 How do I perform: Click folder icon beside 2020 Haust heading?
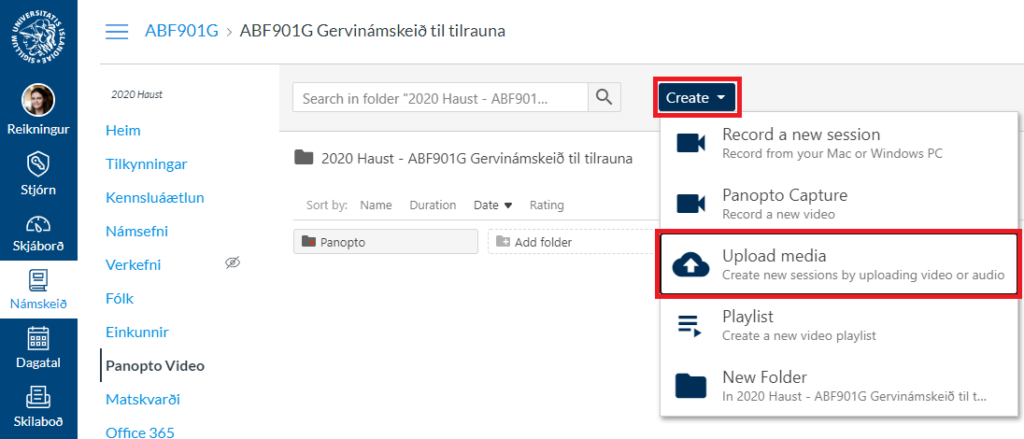point(303,157)
